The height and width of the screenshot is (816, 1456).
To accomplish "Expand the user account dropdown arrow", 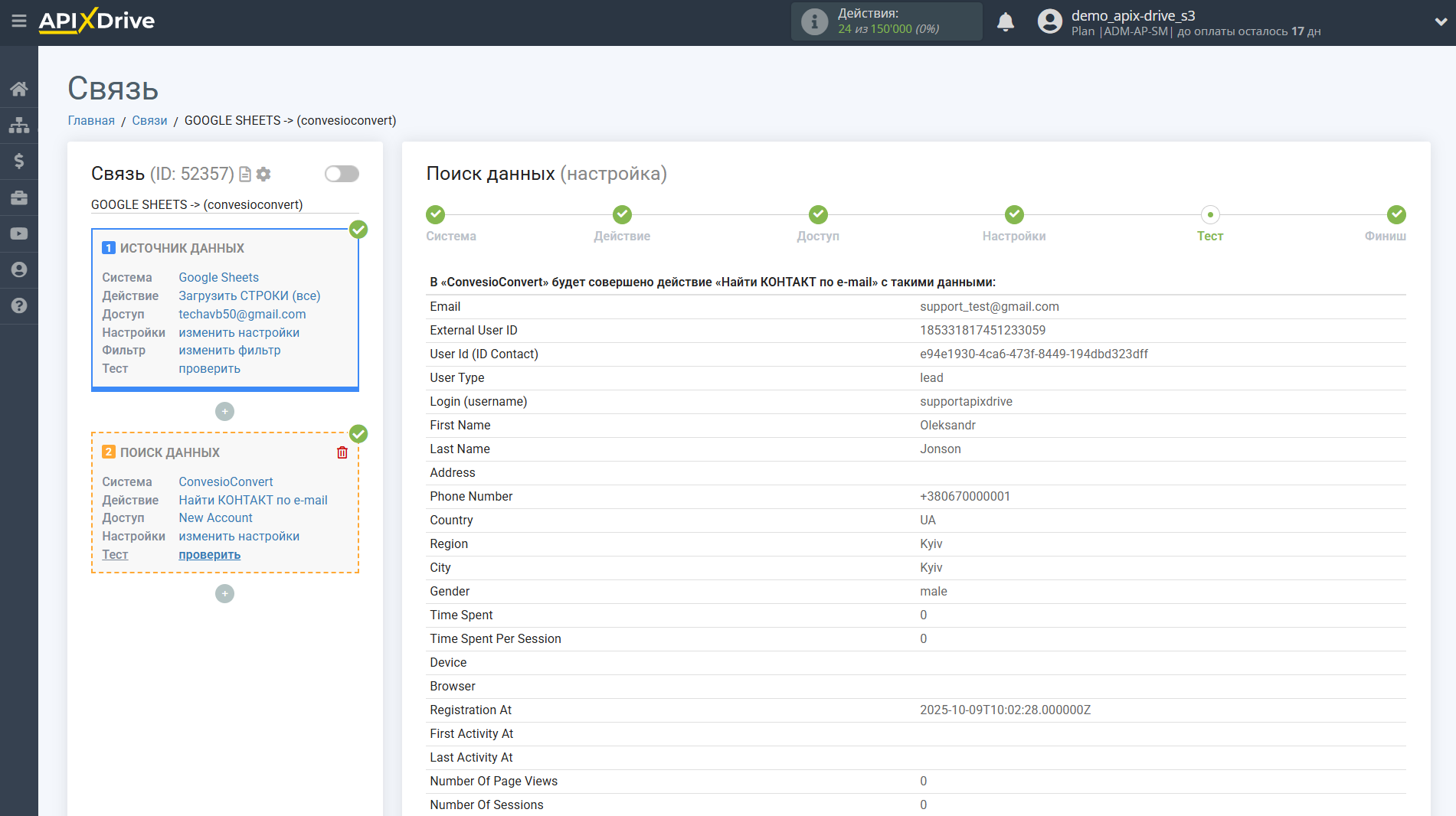I will [1440, 22].
